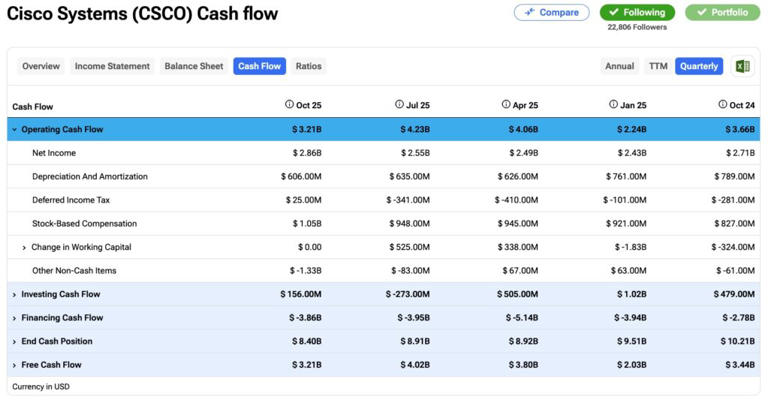Click the info icon beside Jan 25
The height and width of the screenshot is (403, 768).
pos(614,104)
